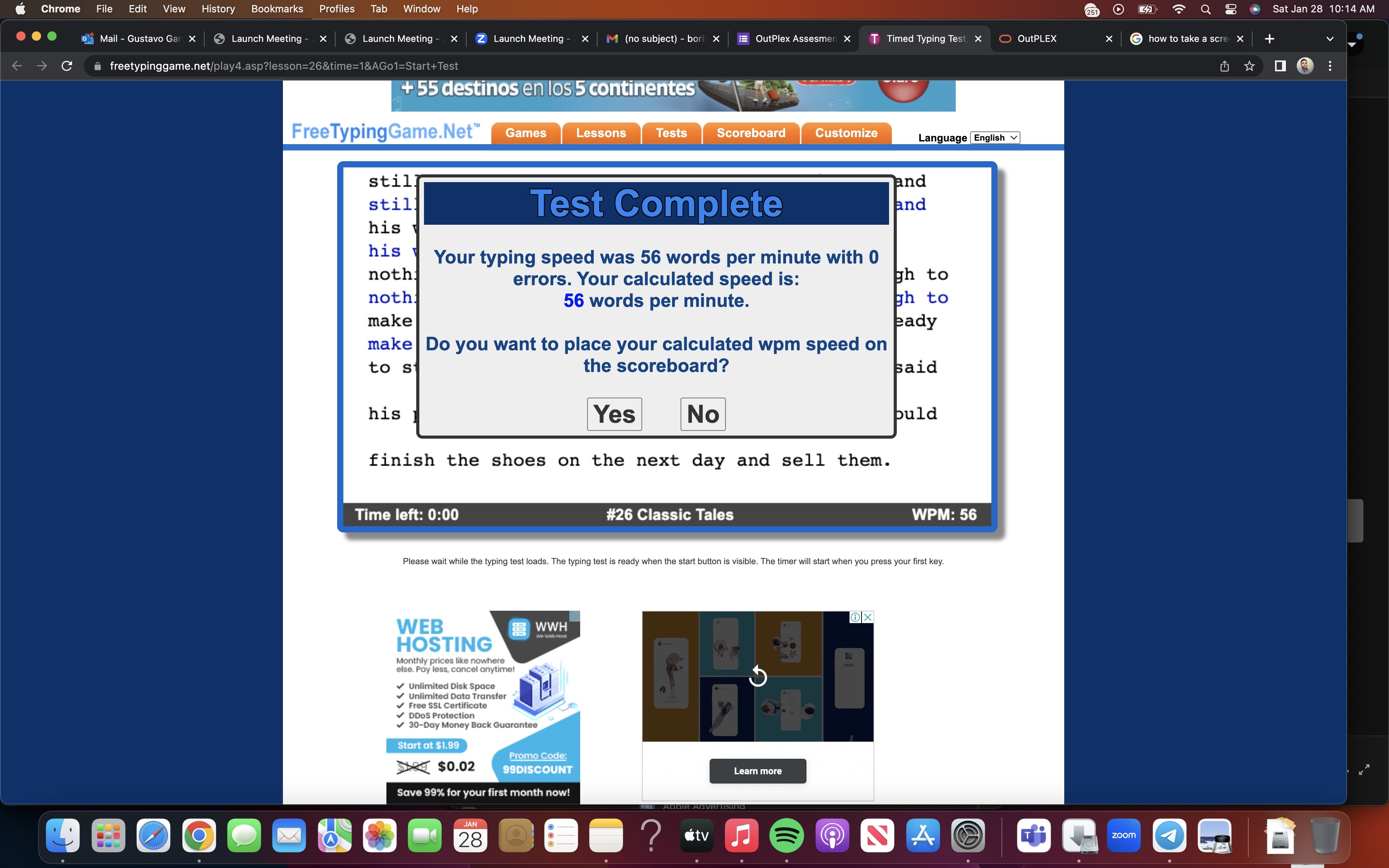Image resolution: width=1389 pixels, height=868 pixels.
Task: Open FaceTime from the Dock
Action: point(425,835)
